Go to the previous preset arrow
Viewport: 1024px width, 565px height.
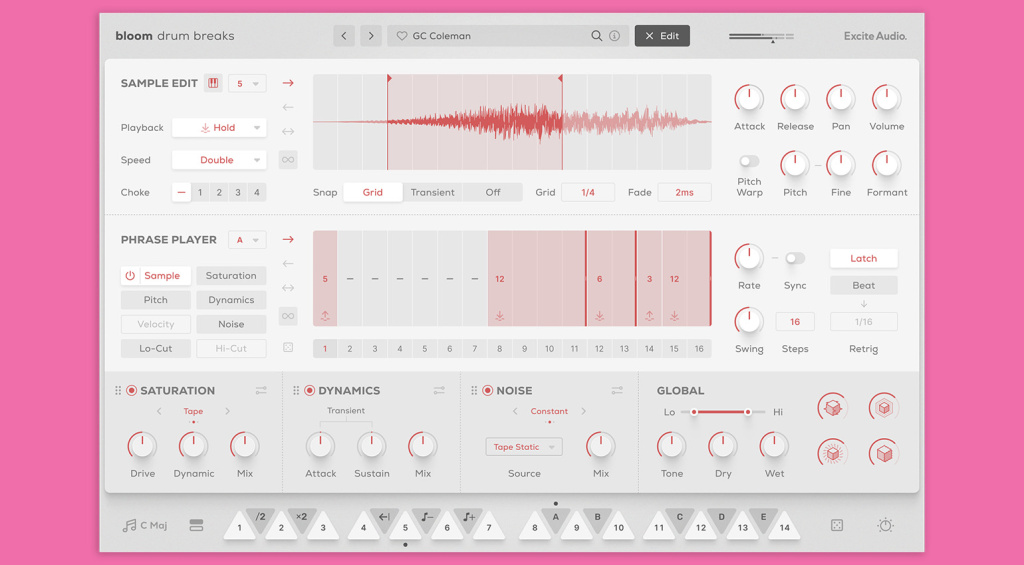click(344, 36)
